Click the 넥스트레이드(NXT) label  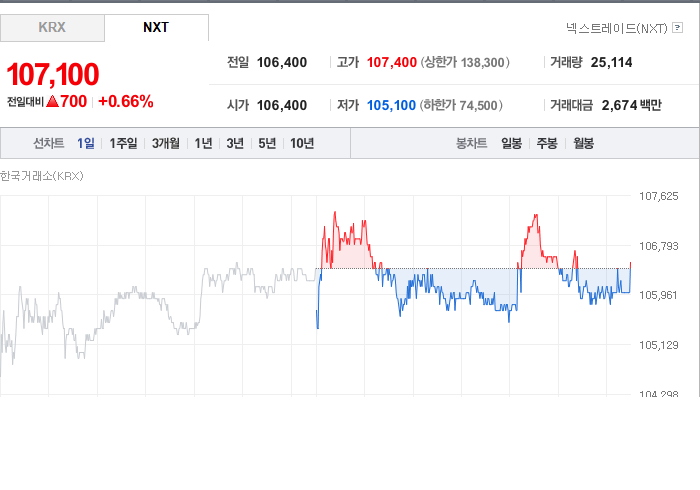617,28
